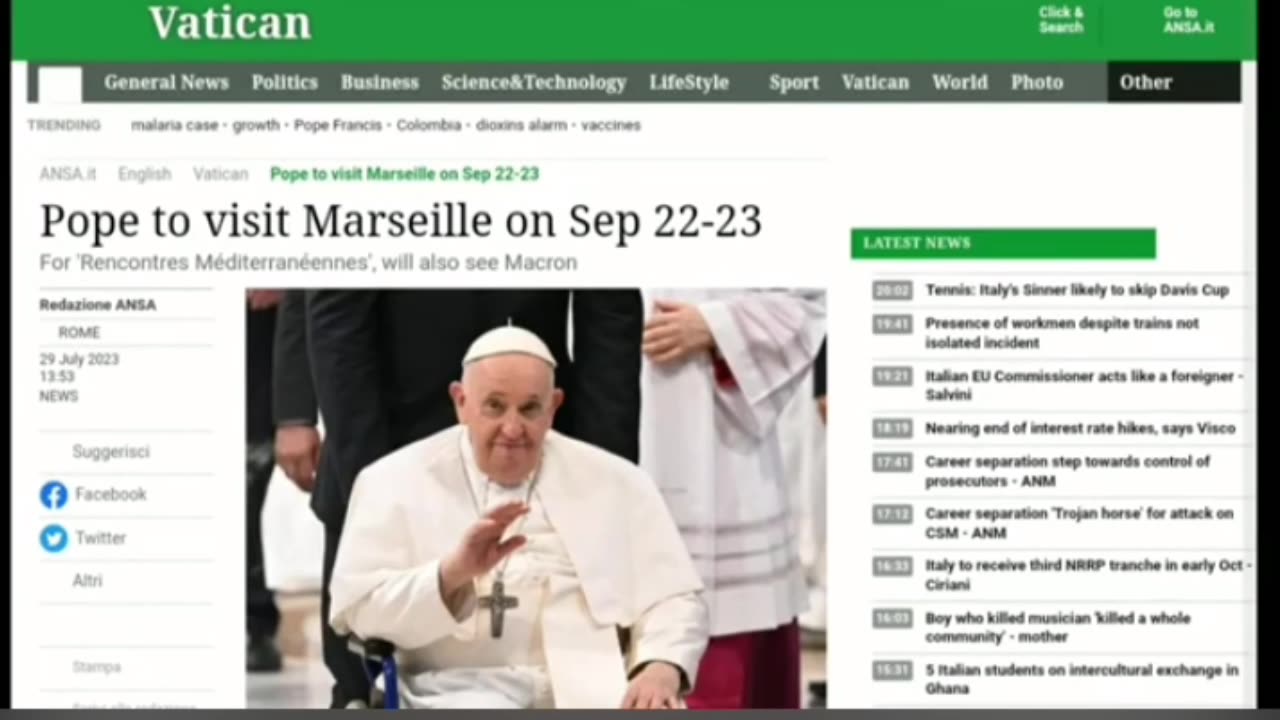Open the Sport menu item

(794, 83)
